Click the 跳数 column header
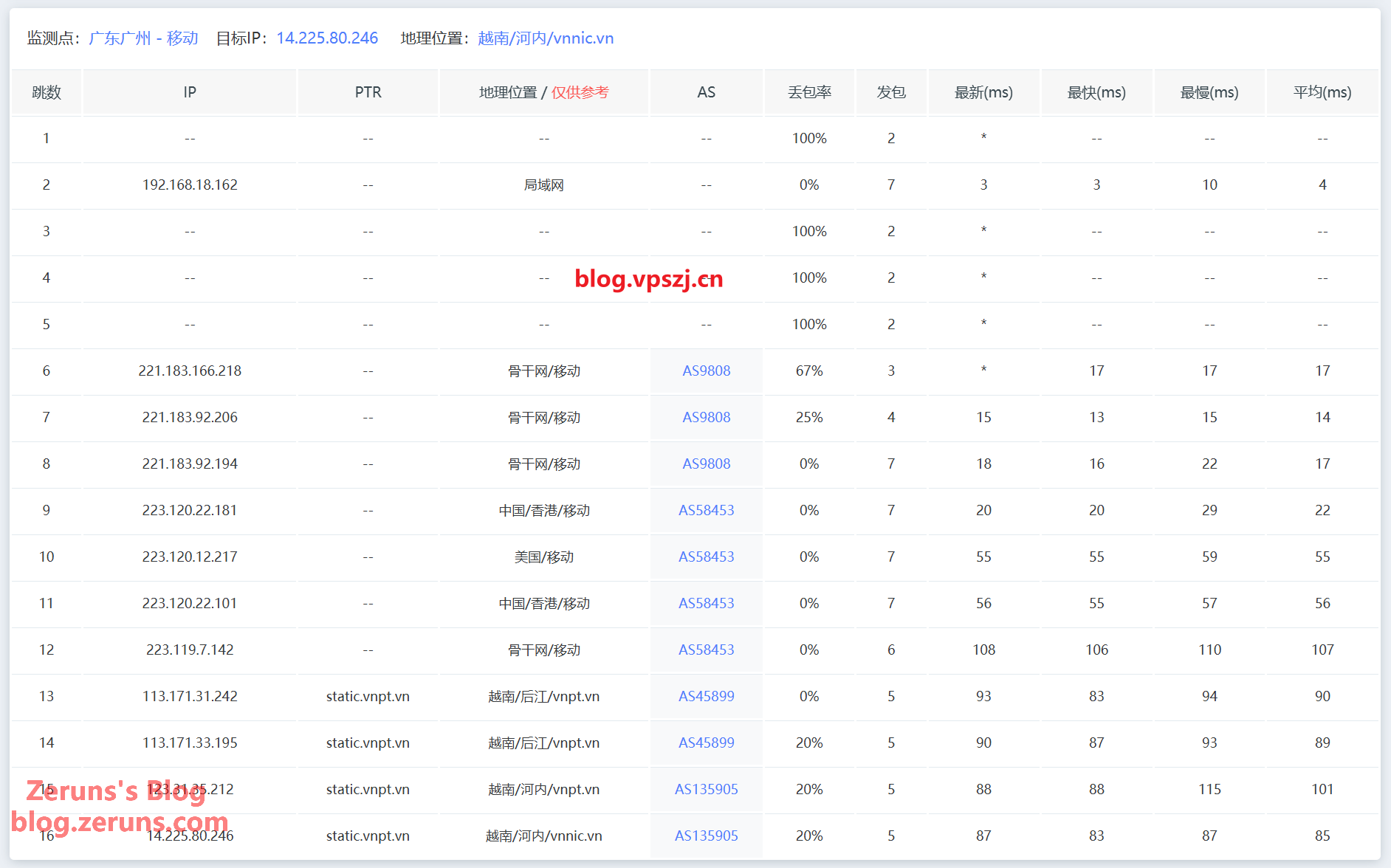This screenshot has height=868, width=1391. (x=47, y=93)
